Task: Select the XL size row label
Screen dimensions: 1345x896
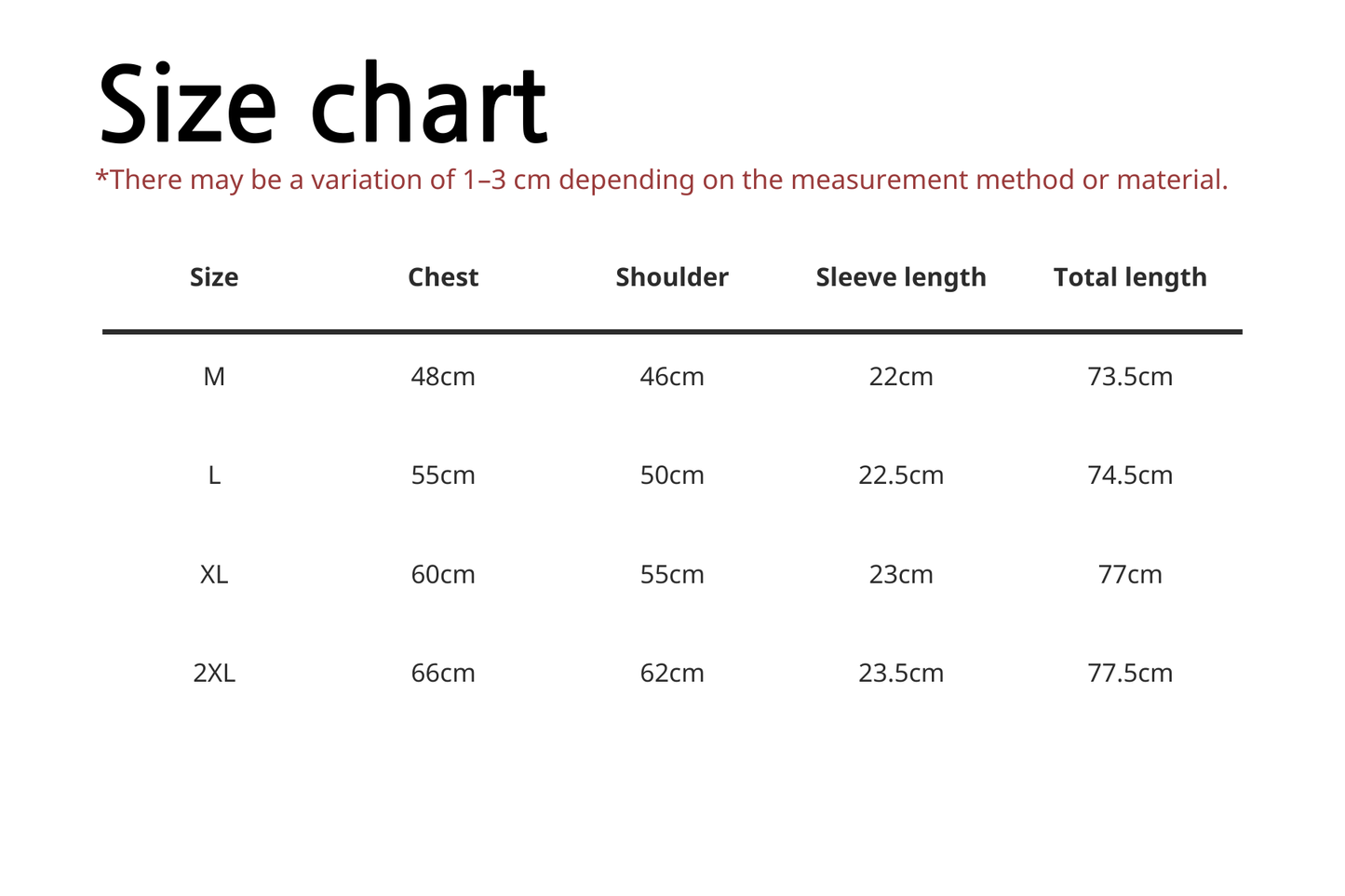Action: click(214, 575)
